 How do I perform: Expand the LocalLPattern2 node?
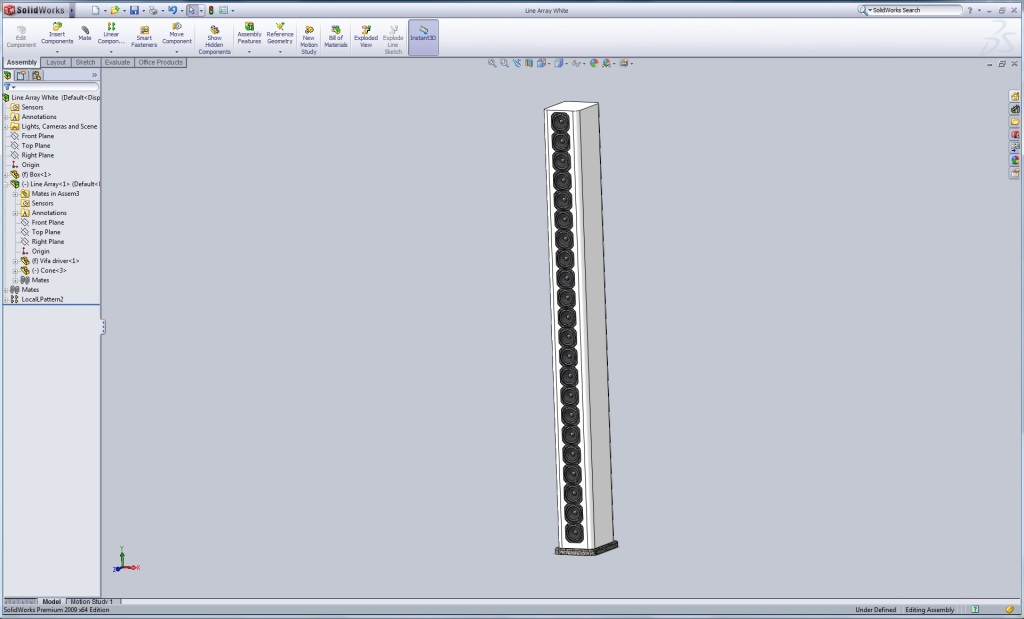tap(6, 300)
